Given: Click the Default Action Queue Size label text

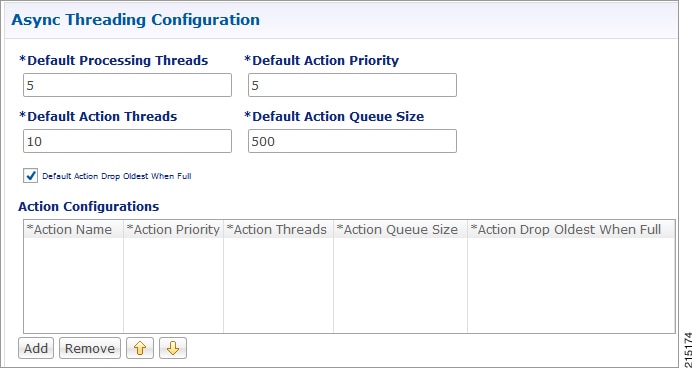Looking at the screenshot, I should click(334, 116).
